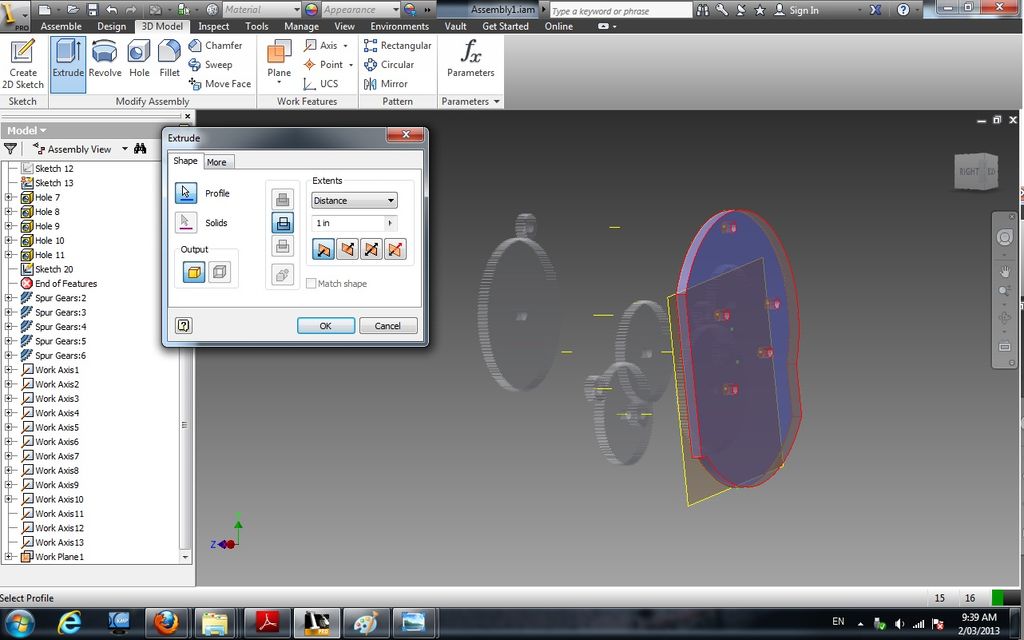Toggle Solid output in Extrude dialog

194,272
